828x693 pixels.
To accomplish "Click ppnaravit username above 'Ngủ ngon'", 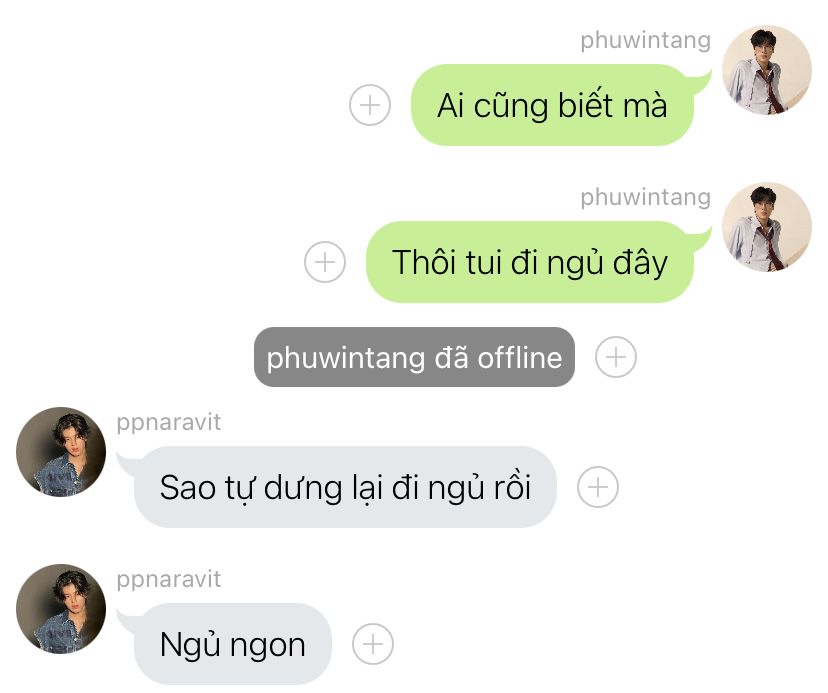I will tap(168, 579).
